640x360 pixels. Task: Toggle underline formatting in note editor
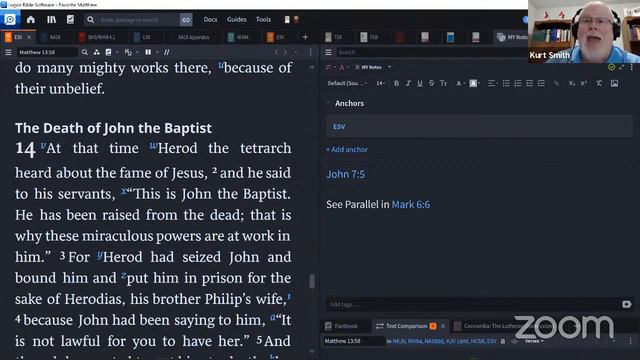tap(420, 83)
